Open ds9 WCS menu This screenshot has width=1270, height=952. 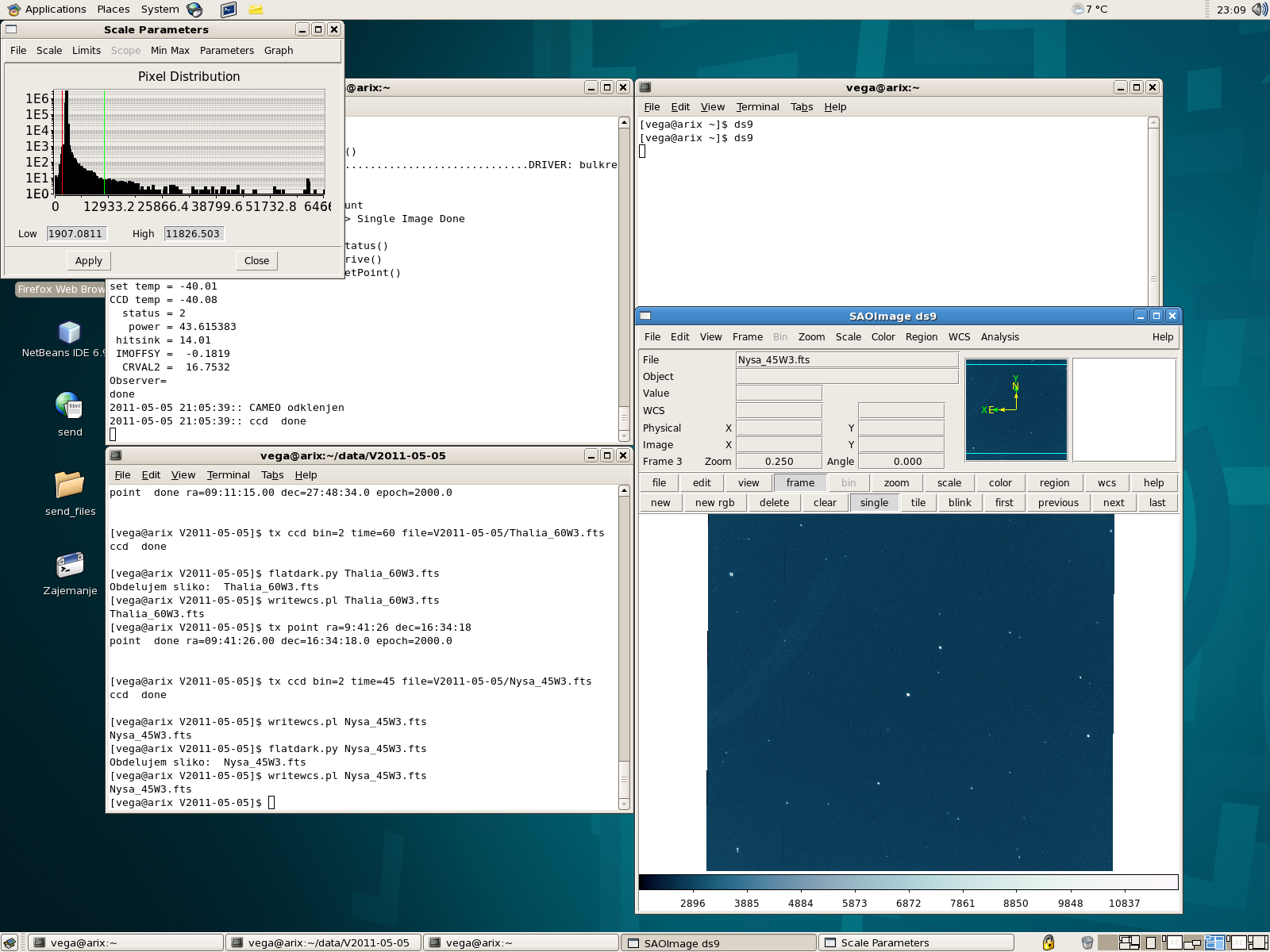click(x=959, y=336)
